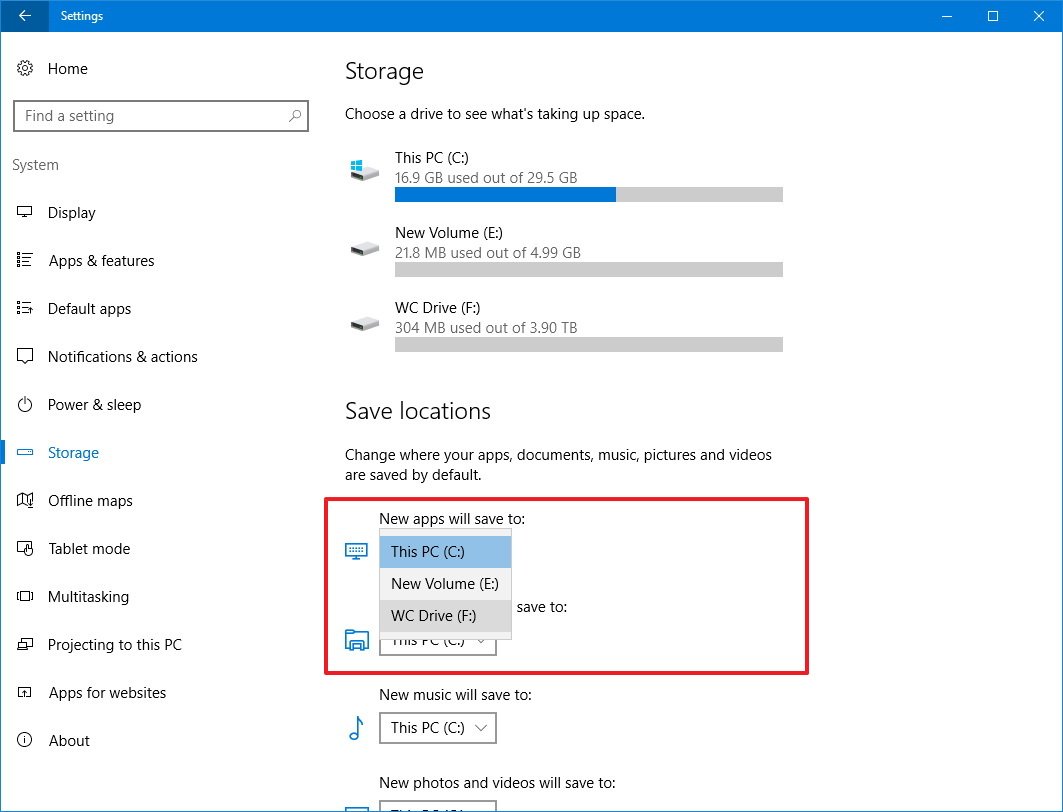1063x812 pixels.
Task: Open the New music will save to dropdown
Action: (x=437, y=728)
